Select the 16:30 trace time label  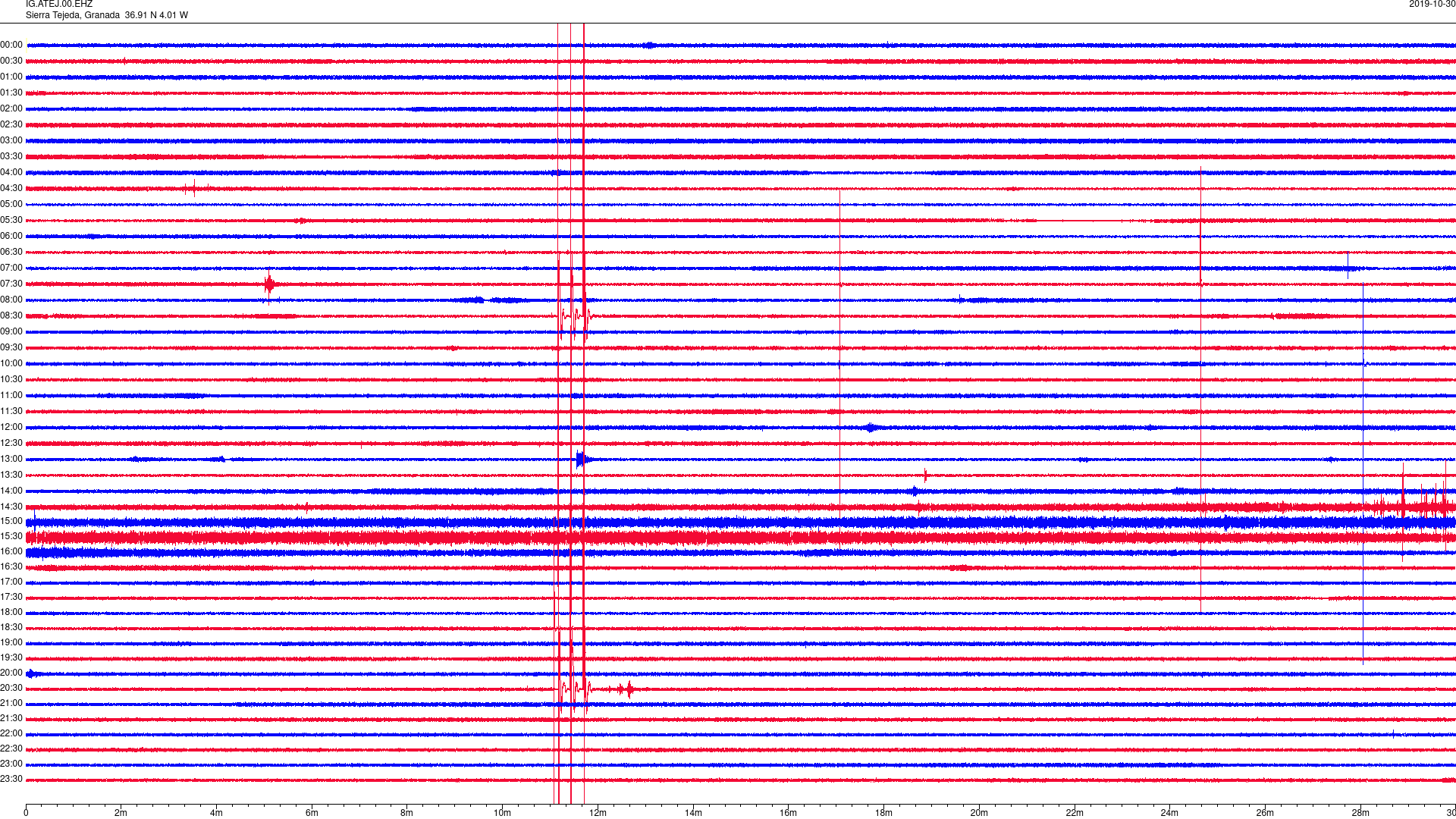click(x=11, y=566)
